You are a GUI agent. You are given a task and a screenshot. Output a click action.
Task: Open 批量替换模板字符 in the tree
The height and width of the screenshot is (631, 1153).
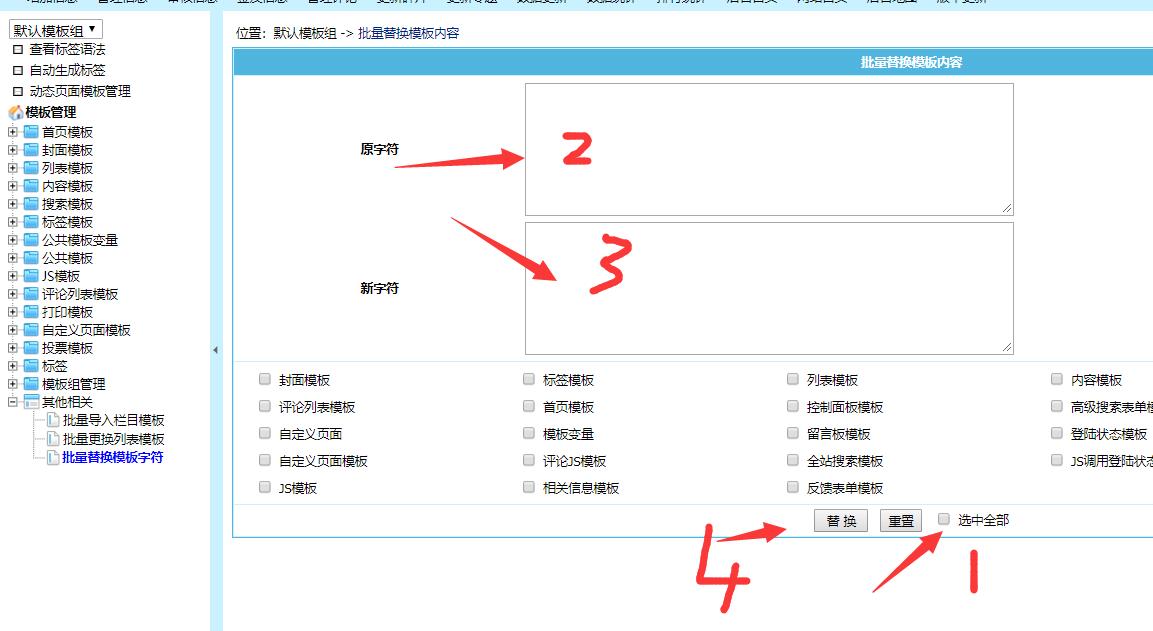click(x=112, y=457)
